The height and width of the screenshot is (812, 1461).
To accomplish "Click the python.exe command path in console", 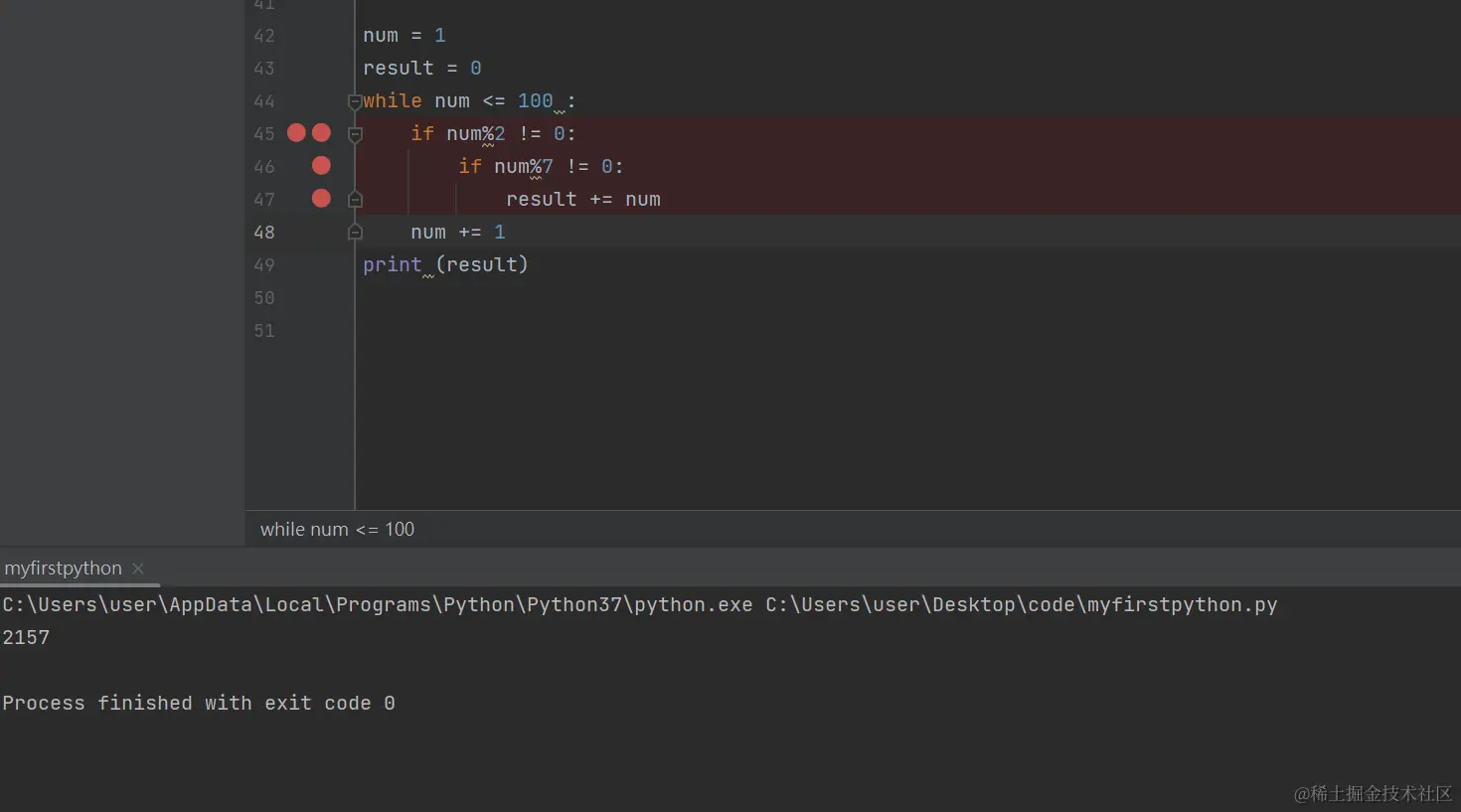I will coord(378,604).
